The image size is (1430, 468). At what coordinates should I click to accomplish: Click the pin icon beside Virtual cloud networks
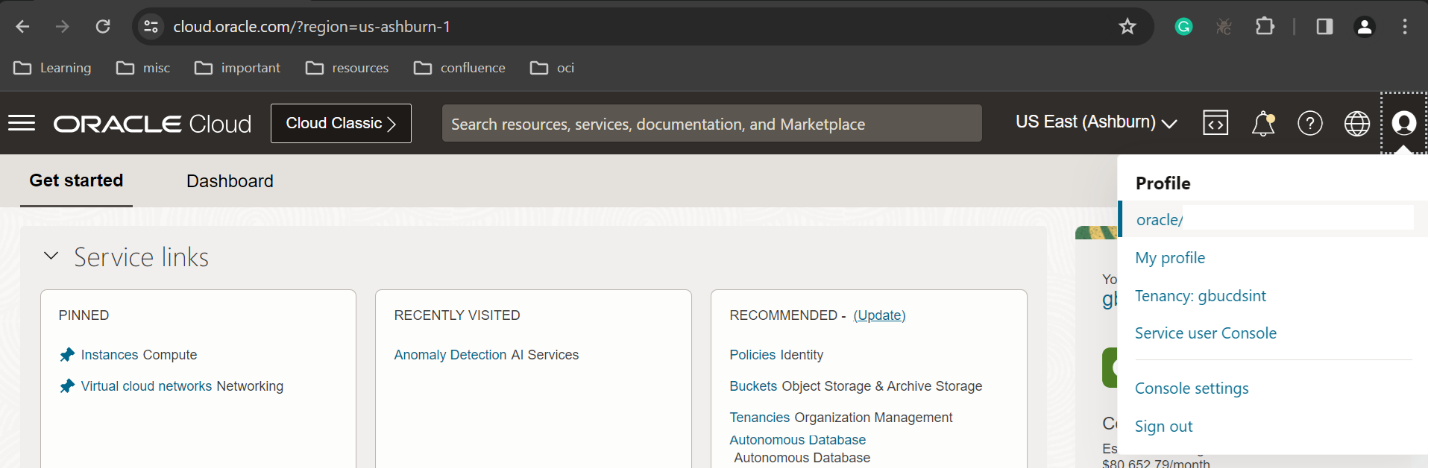[x=67, y=386]
